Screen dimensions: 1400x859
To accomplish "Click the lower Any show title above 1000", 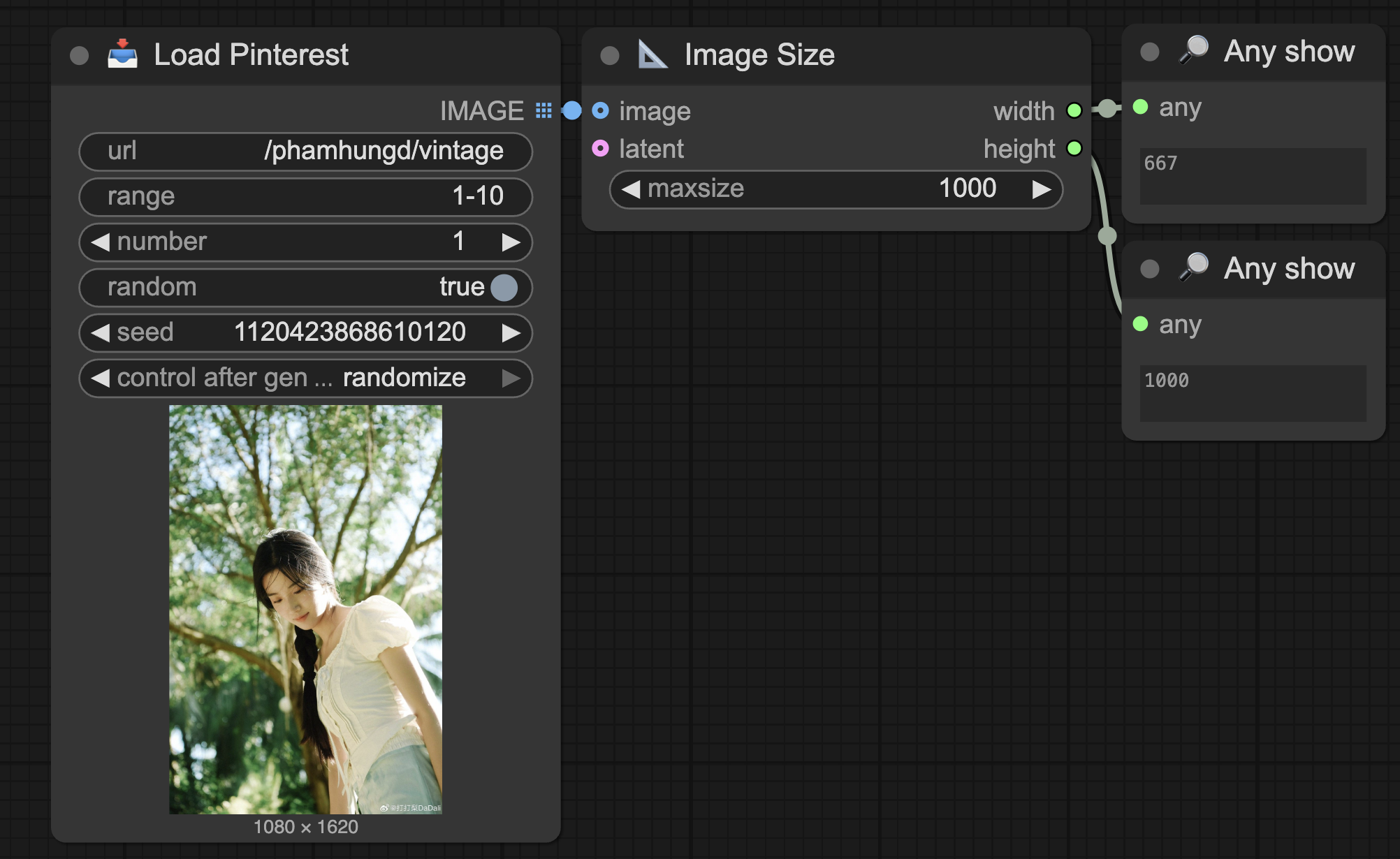I will pyautogui.click(x=1289, y=269).
